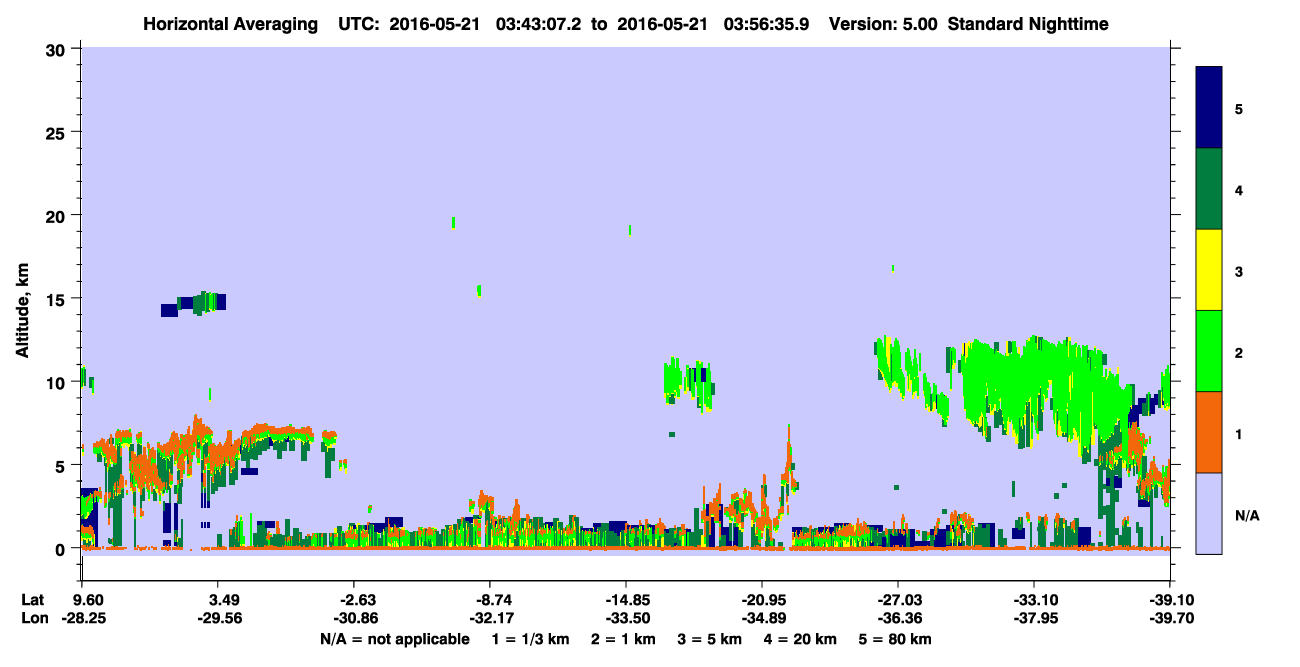This screenshot has height=667, width=1300.
Task: Click legend text 'N/A = not applicable'
Action: [x=395, y=639]
